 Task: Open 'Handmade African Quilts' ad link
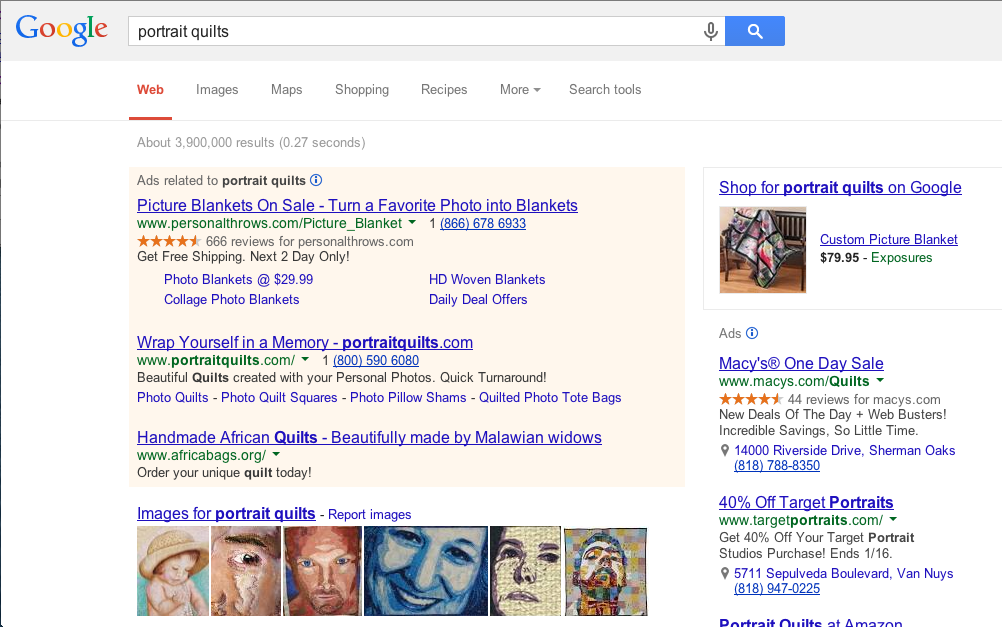pos(369,437)
